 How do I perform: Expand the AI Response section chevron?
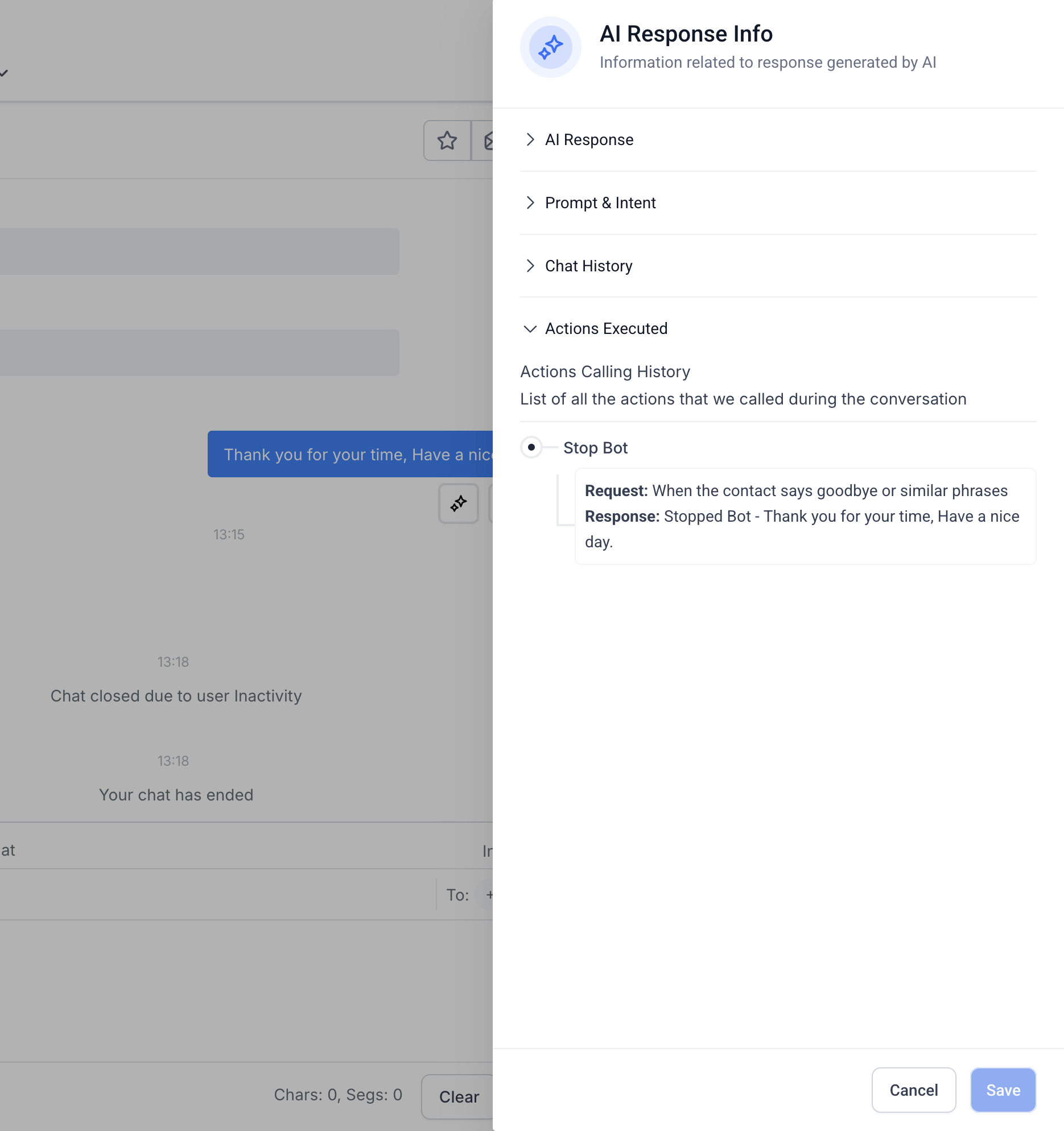coord(530,140)
